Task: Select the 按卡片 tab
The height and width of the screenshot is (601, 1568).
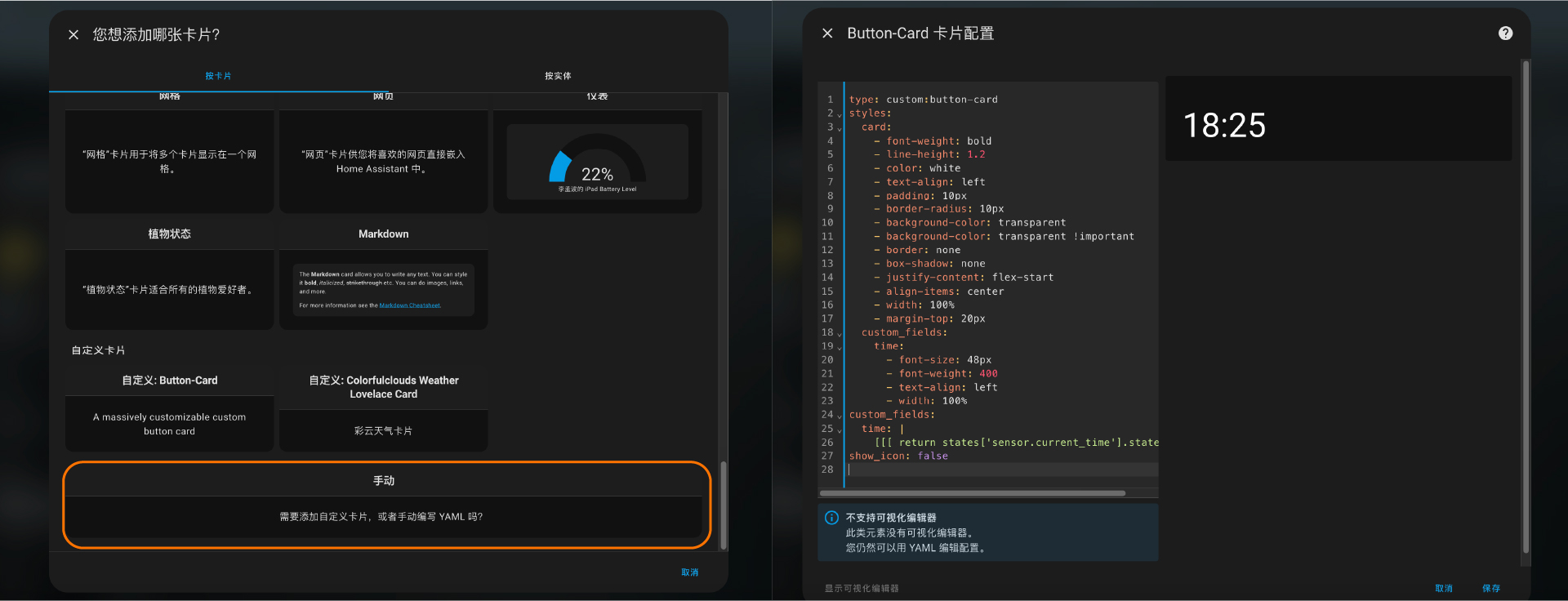Action: pos(218,76)
